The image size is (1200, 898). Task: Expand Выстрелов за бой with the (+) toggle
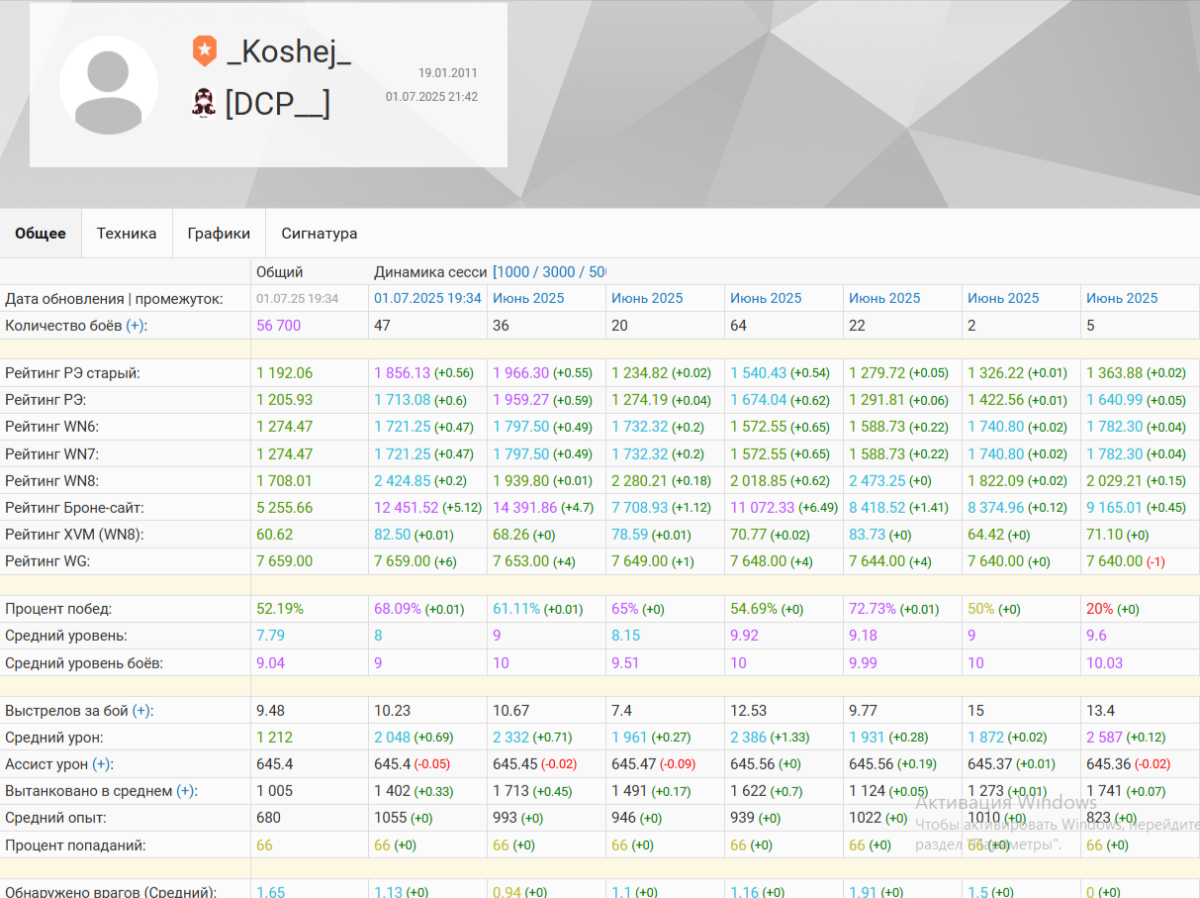click(142, 711)
